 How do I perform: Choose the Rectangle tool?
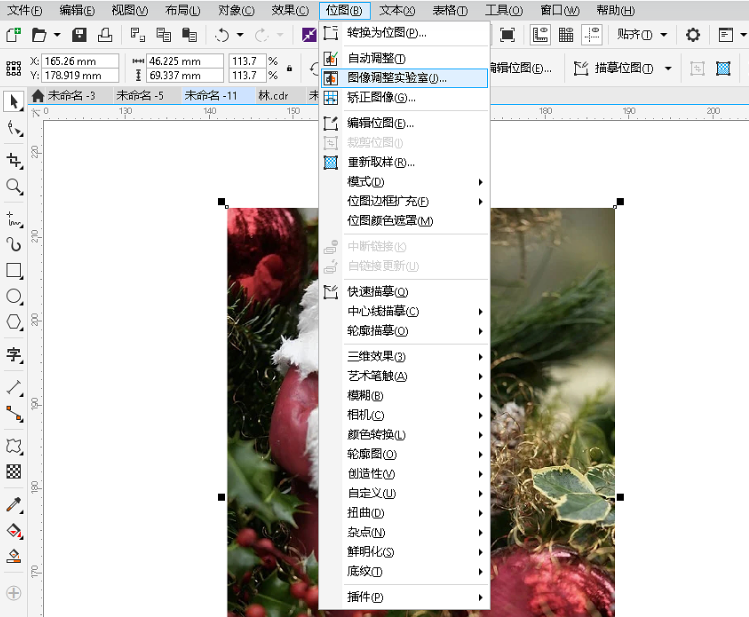coord(14,270)
